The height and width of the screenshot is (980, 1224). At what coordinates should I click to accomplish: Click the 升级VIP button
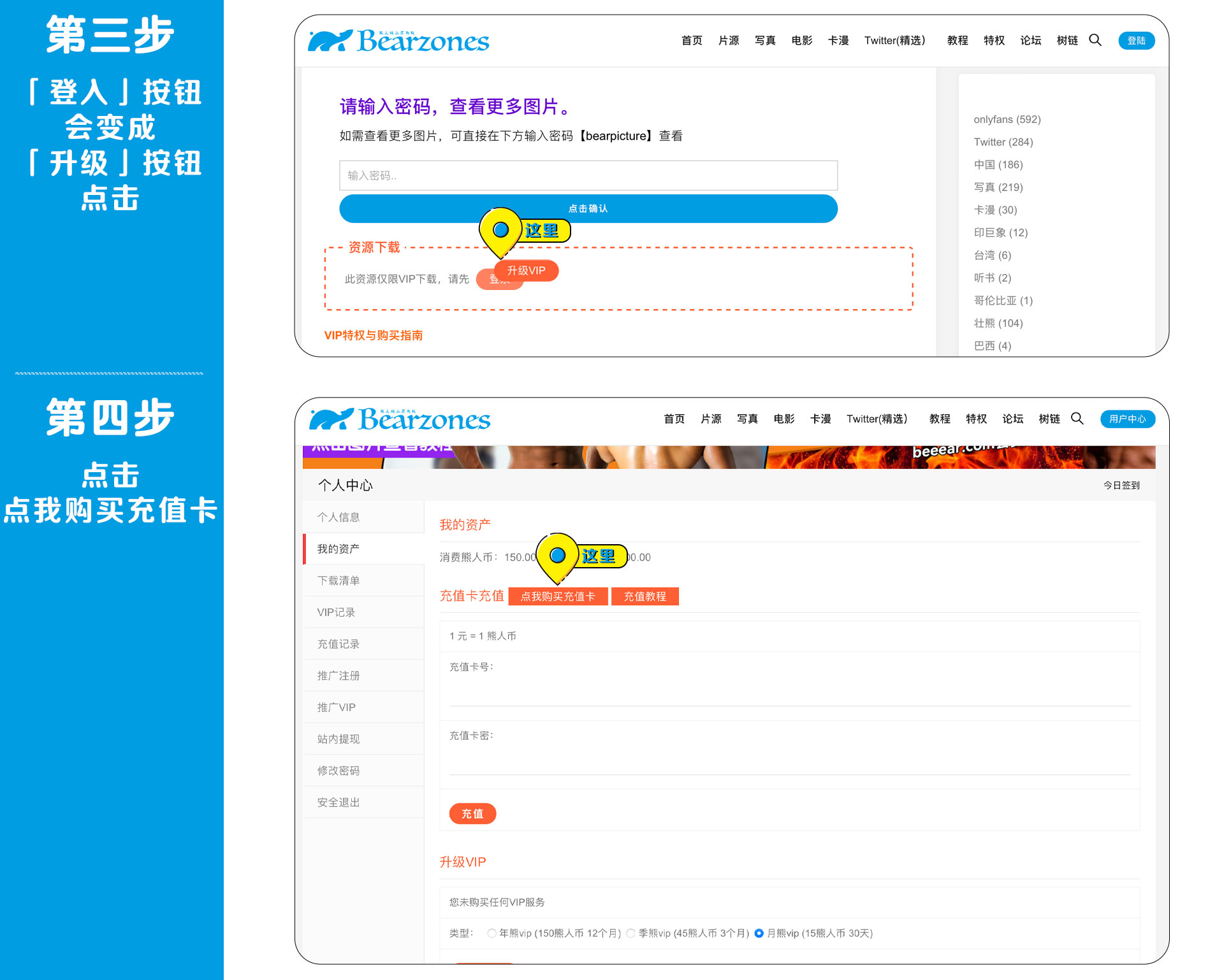tap(527, 270)
